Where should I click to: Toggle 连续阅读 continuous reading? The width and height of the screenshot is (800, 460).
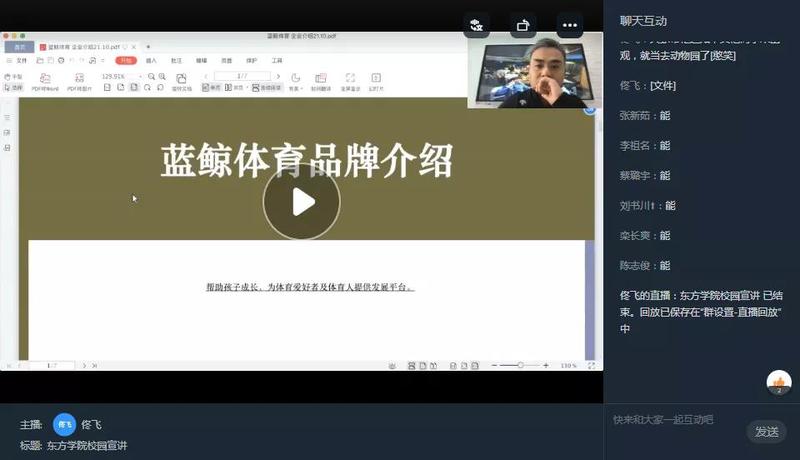coord(266,88)
